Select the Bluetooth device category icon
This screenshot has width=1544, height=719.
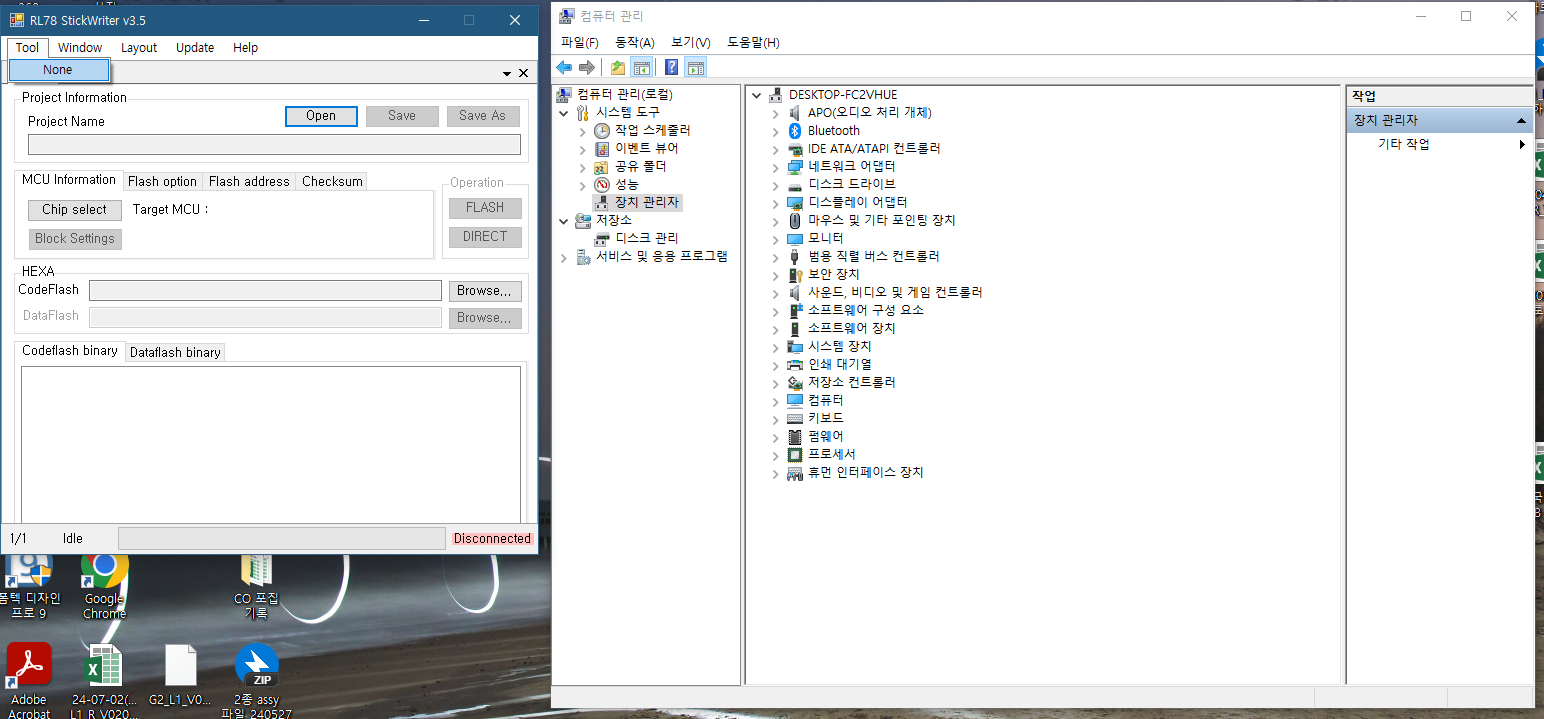coord(796,131)
